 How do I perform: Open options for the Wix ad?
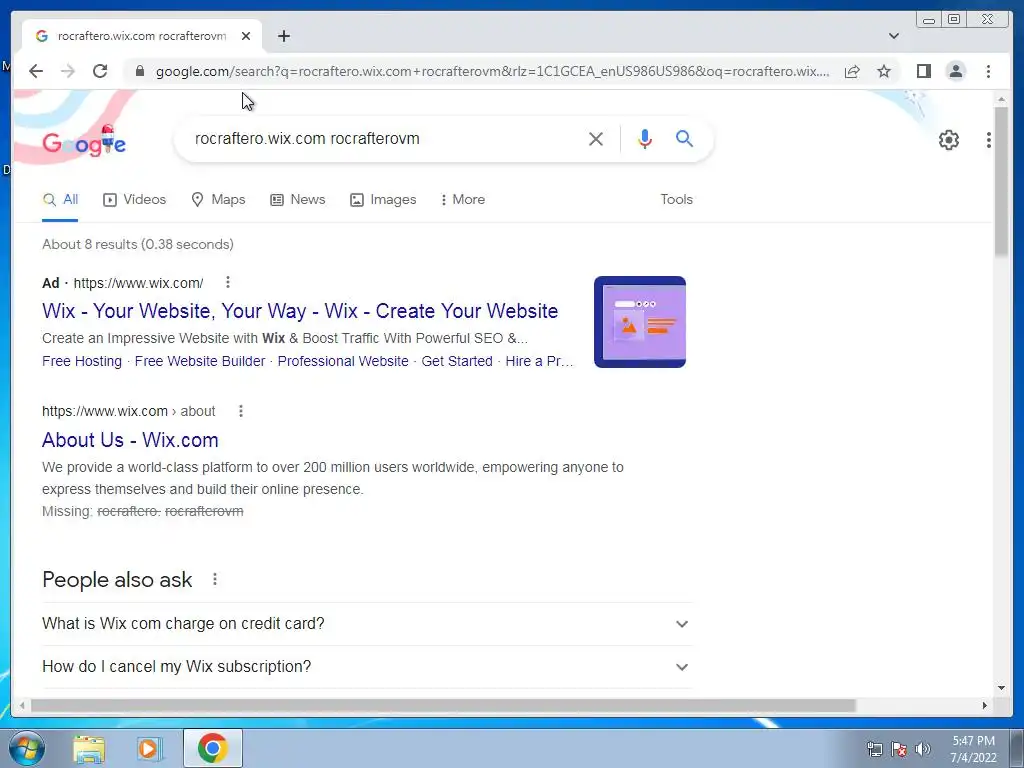(x=227, y=282)
